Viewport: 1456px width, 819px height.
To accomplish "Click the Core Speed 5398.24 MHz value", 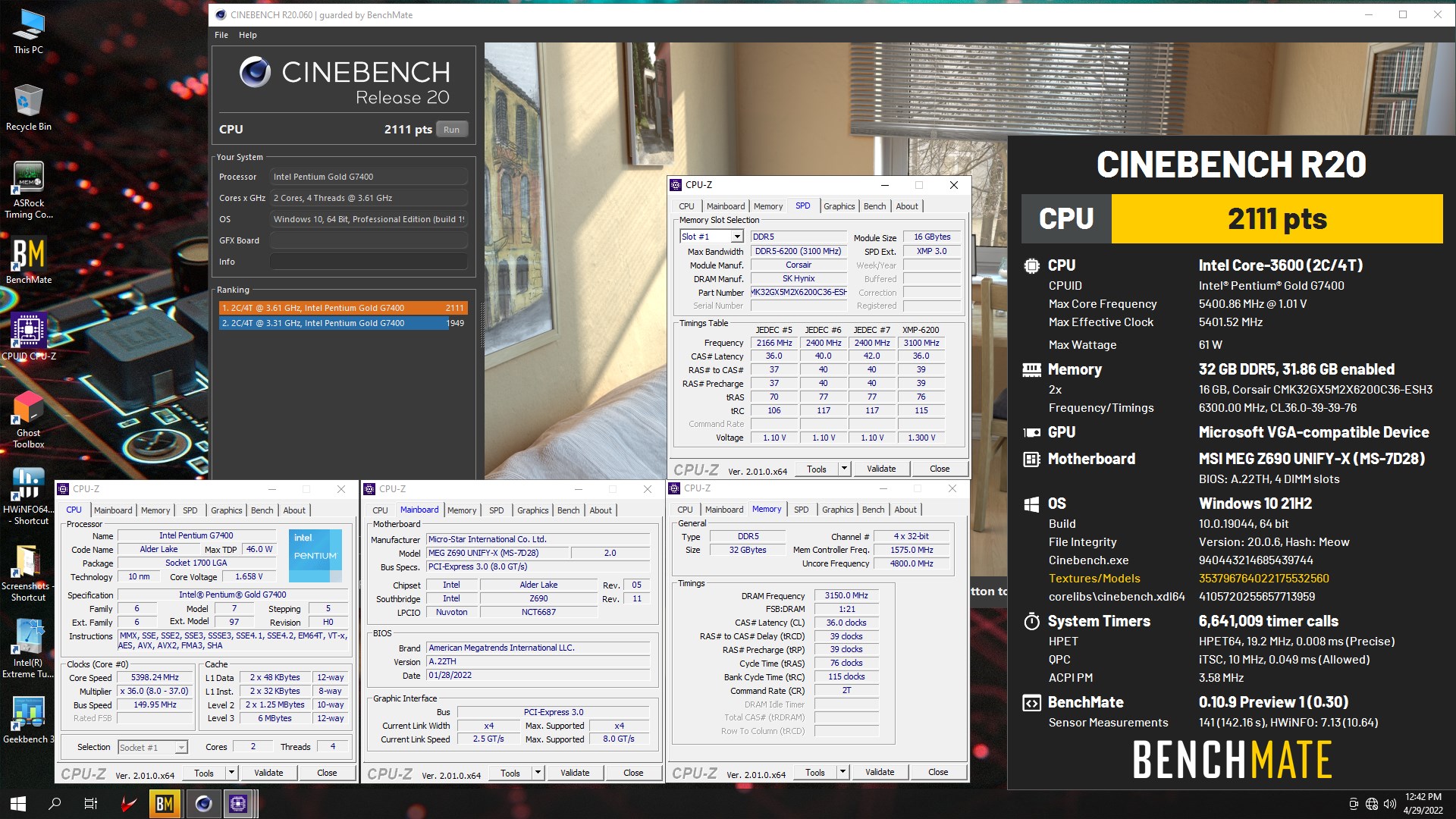I will pyautogui.click(x=155, y=678).
